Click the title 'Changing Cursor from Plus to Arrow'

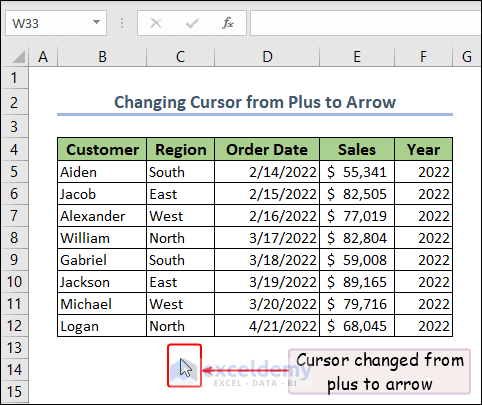[x=255, y=102]
